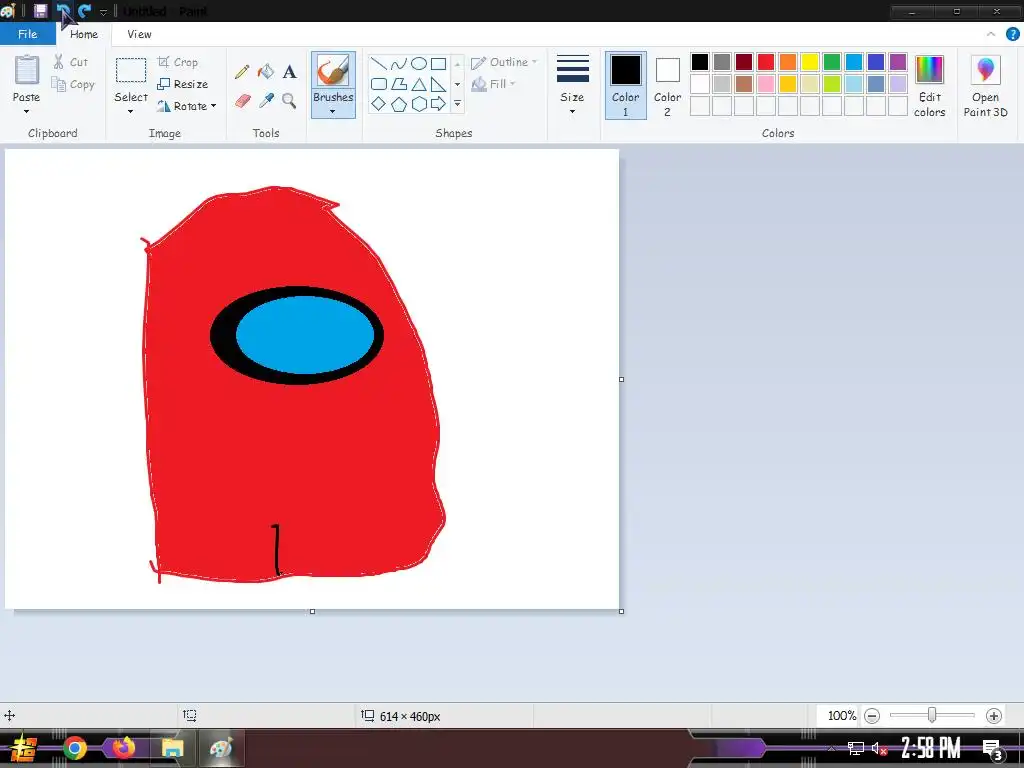
Task: Choose the Oval shape
Action: [419, 63]
